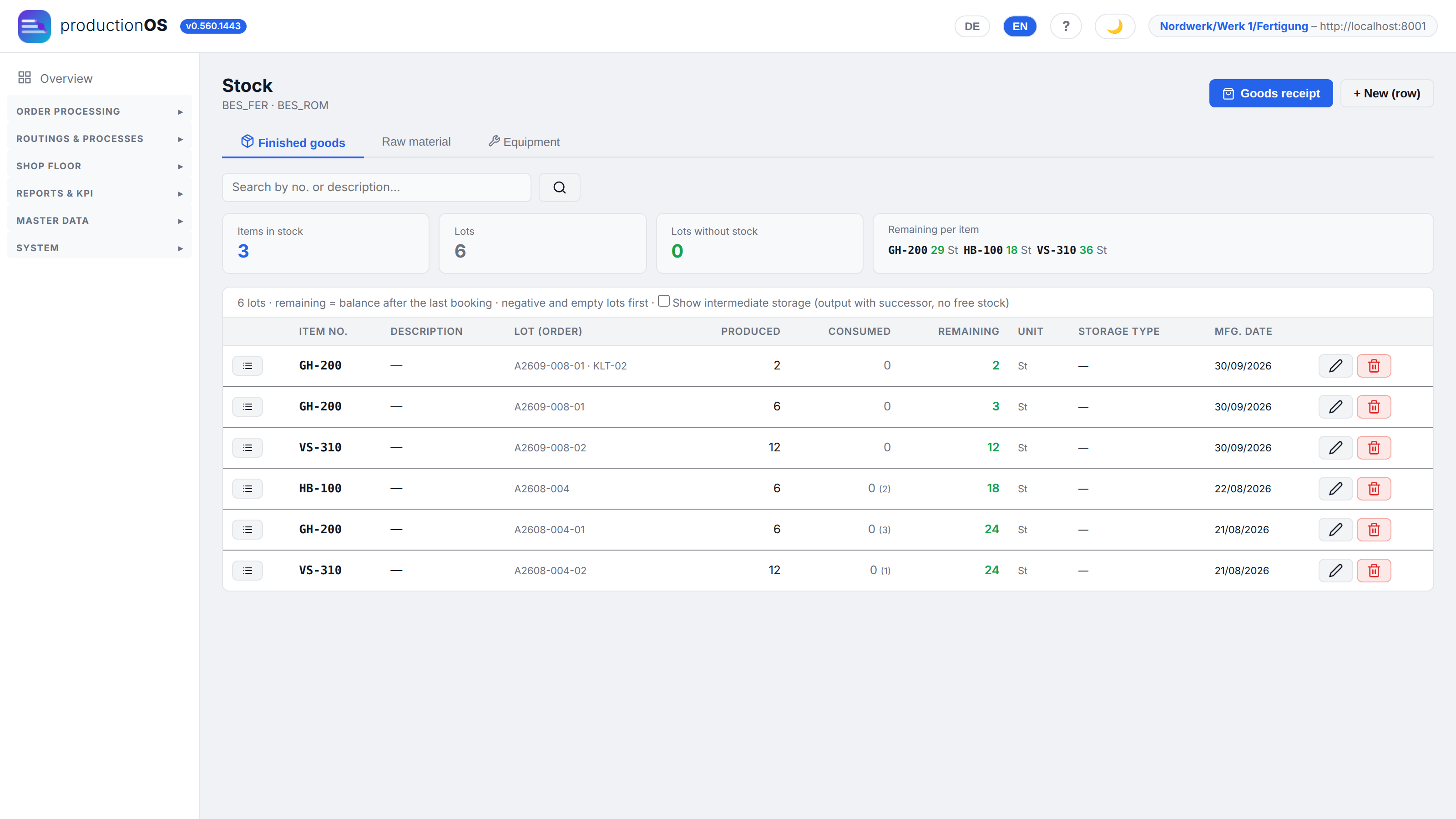Expand Master Data section

point(100,220)
